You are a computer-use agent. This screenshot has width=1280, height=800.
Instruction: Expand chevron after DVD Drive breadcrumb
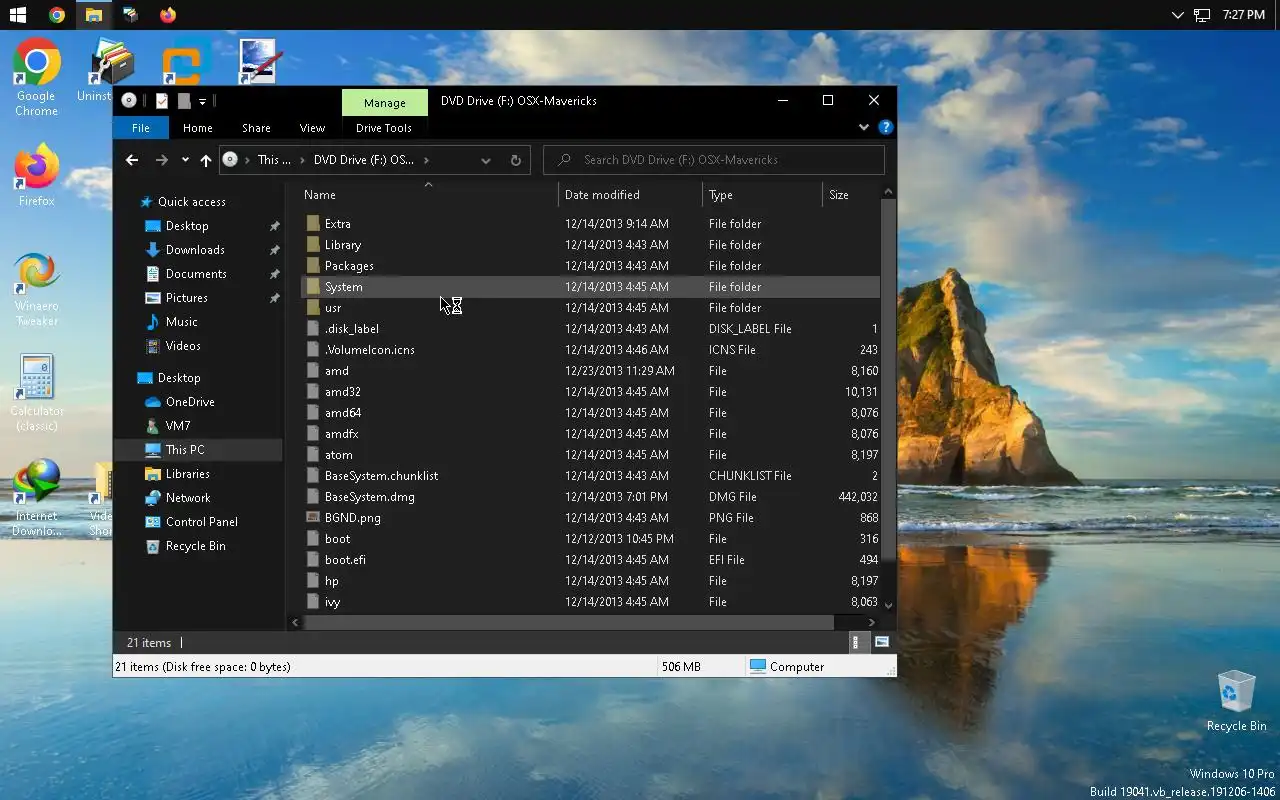point(426,160)
